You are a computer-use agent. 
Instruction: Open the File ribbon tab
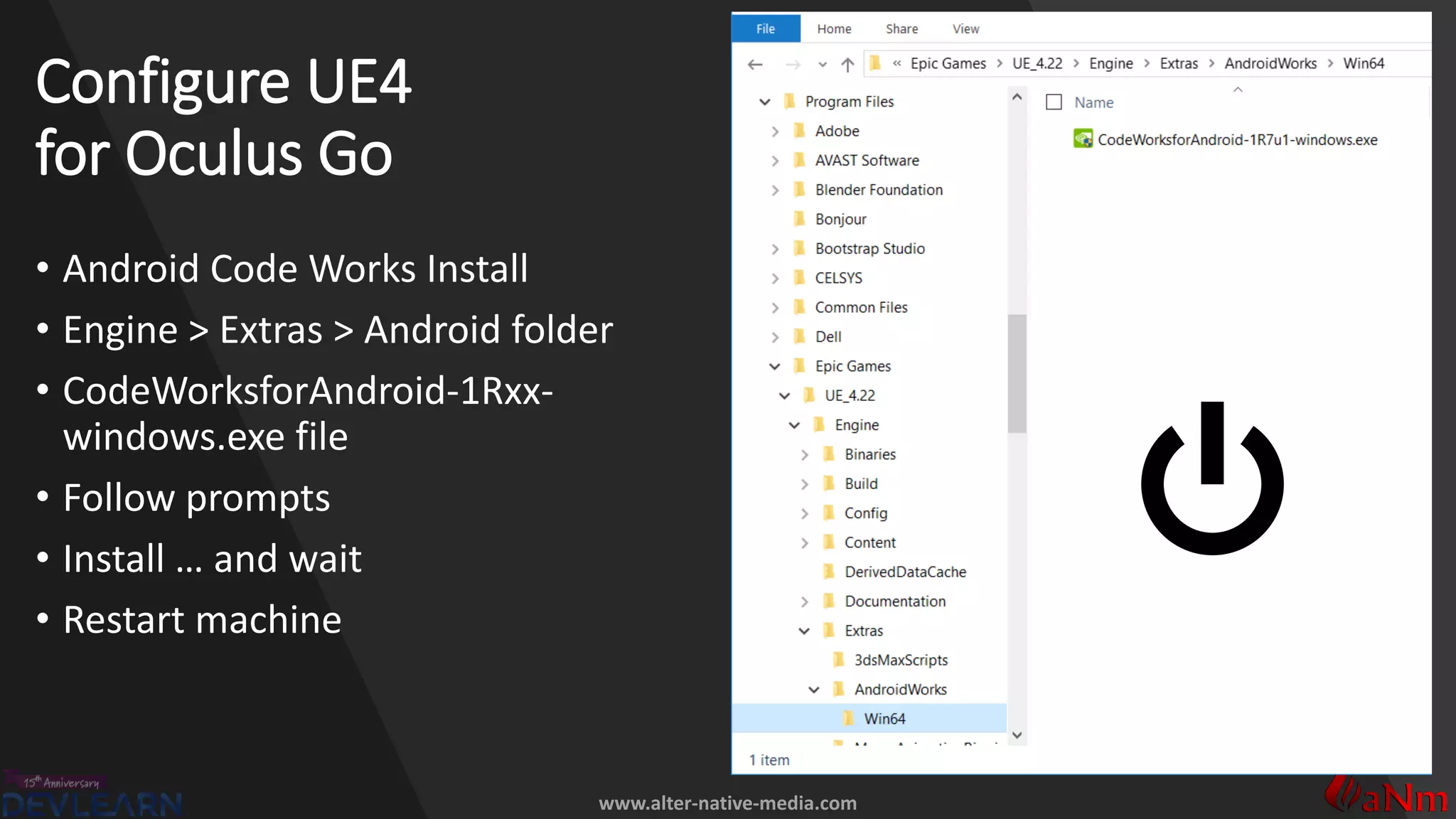[x=766, y=28]
